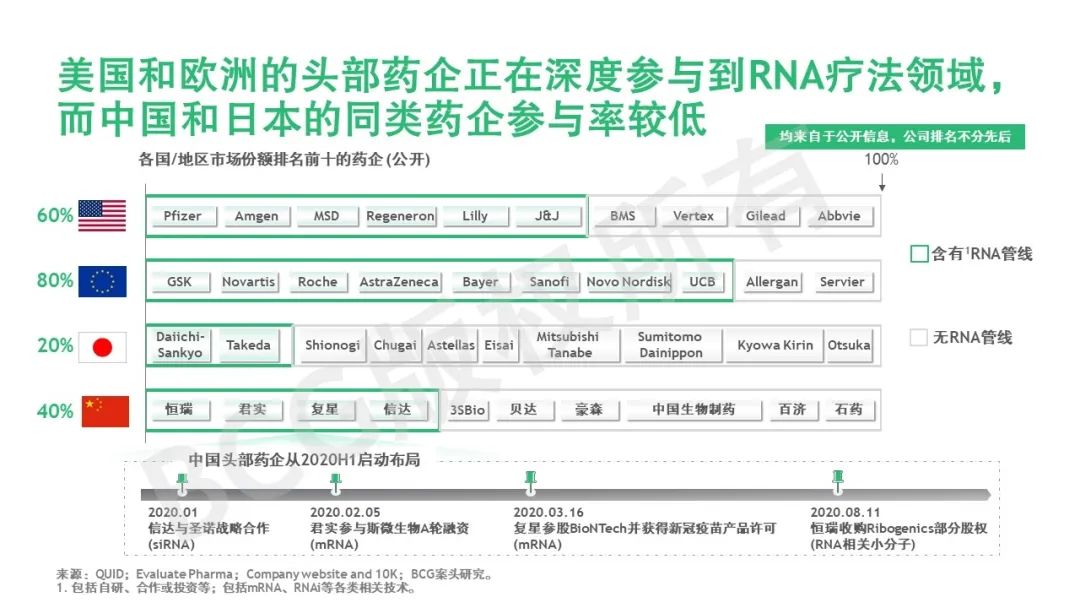1080x608 pixels.
Task: Click the Allergan company box
Action: 771,282
